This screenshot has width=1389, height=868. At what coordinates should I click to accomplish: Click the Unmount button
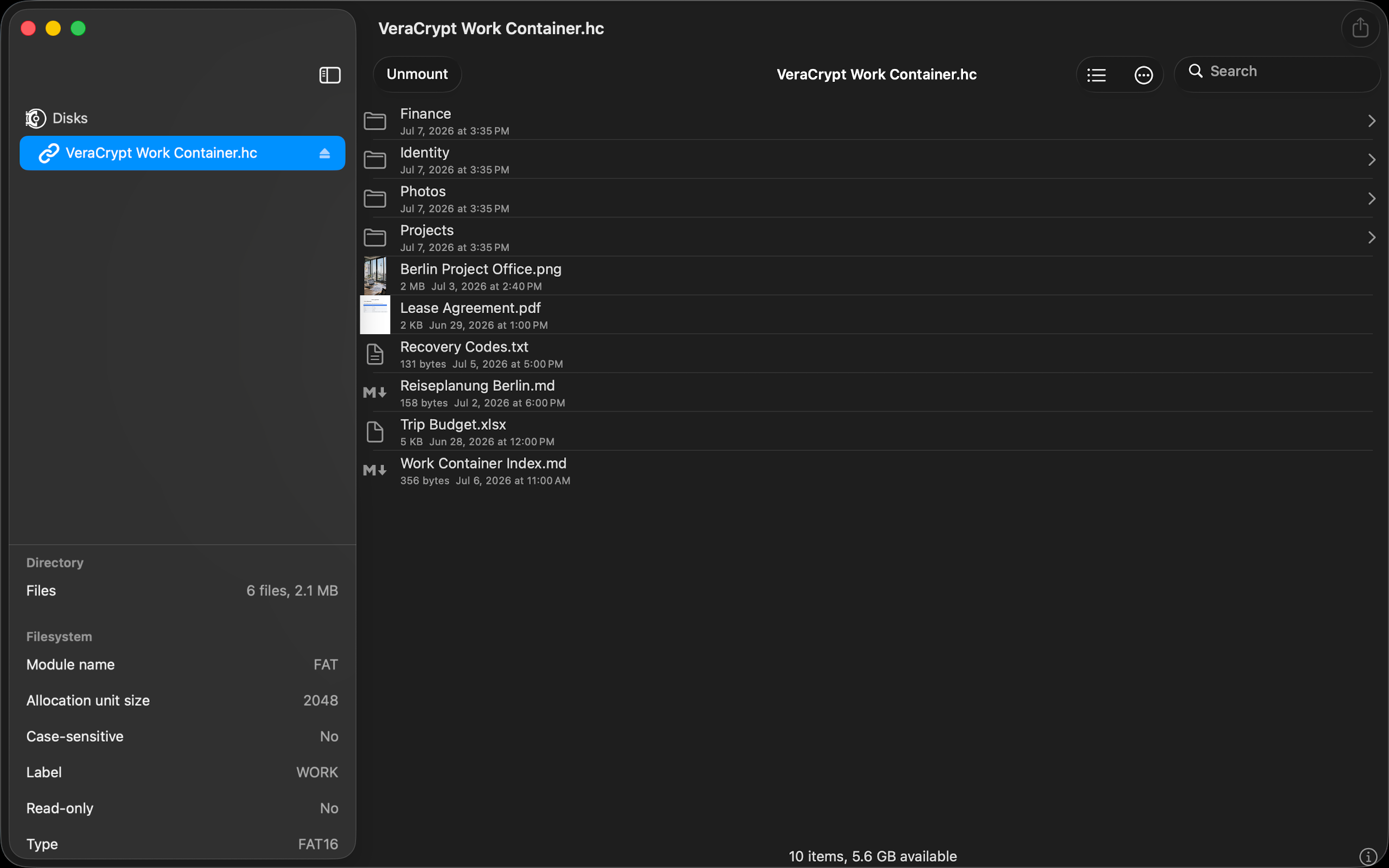click(x=417, y=74)
